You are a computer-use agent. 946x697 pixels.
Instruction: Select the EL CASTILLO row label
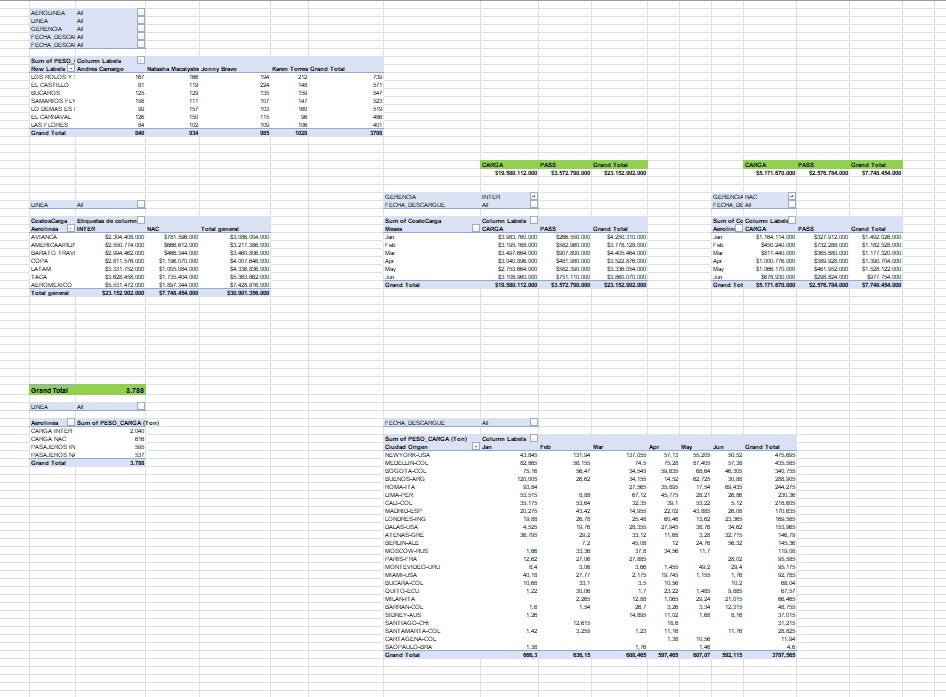49,85
